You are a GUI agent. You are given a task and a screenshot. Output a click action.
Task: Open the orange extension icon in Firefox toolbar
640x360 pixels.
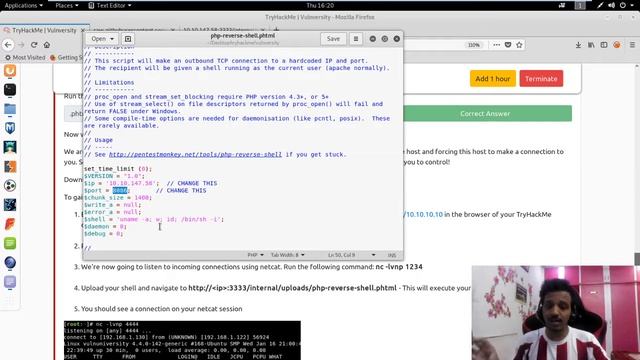tap(617, 45)
